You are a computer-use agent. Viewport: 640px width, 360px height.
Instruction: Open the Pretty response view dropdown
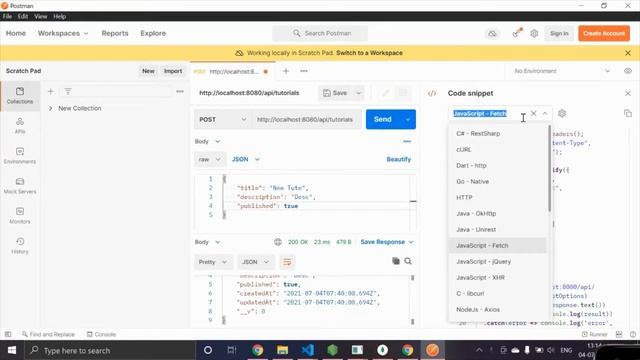click(213, 262)
